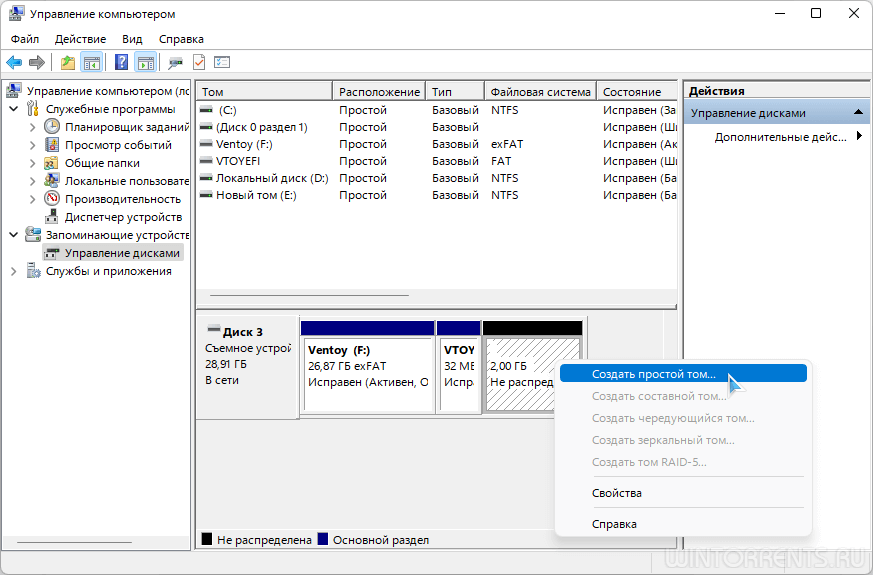Click the disk rescan toolbar icon
Image resolution: width=873 pixels, height=575 pixels.
click(x=176, y=62)
